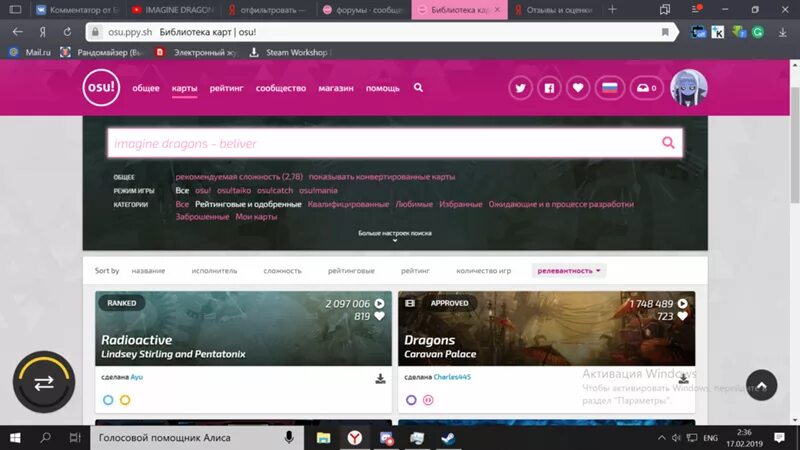Screen dimensions: 800x450
Task: Filter by osu!mania mode
Action: (x=318, y=190)
